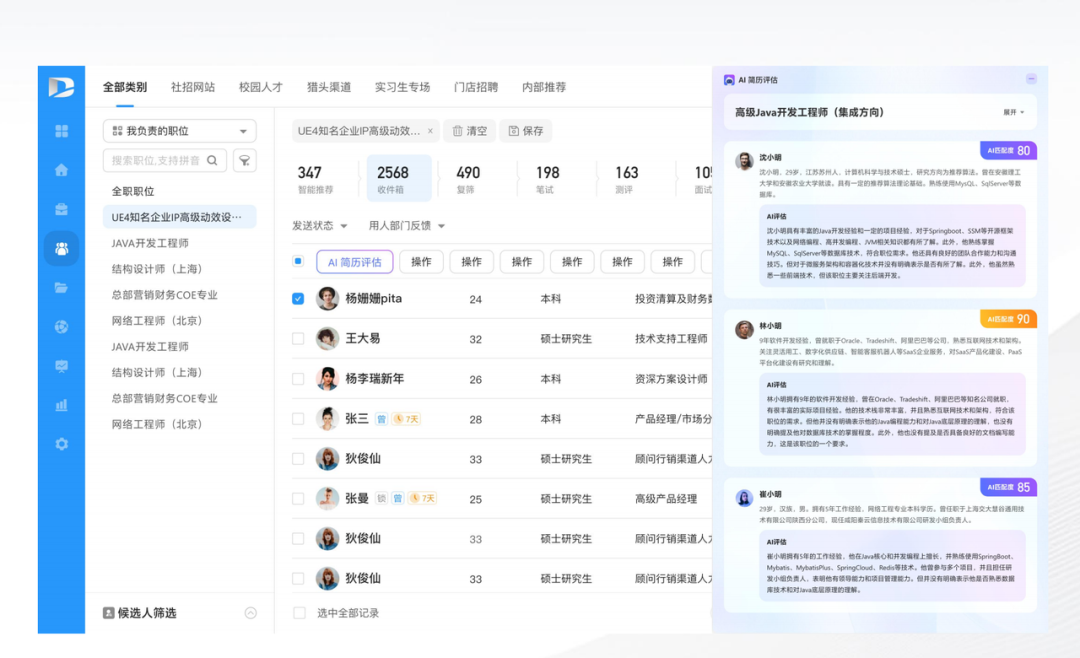Remove the UE4知名企业IP filter tag with the ×
The width and height of the screenshot is (1080, 658).
coord(430,130)
